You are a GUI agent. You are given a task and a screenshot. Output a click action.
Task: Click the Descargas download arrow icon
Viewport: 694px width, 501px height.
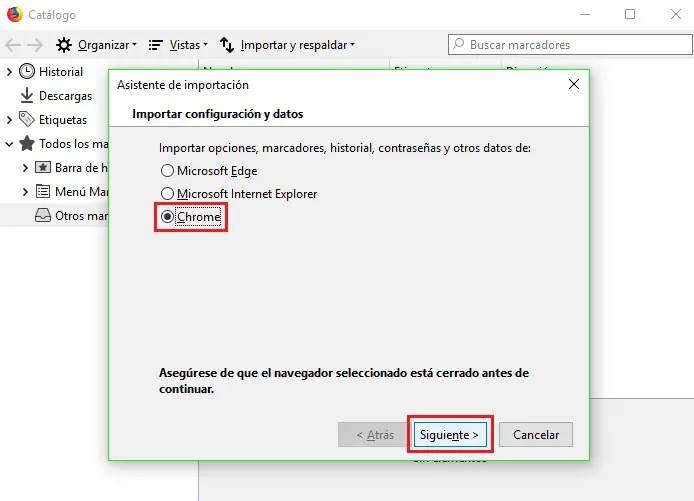(x=27, y=95)
